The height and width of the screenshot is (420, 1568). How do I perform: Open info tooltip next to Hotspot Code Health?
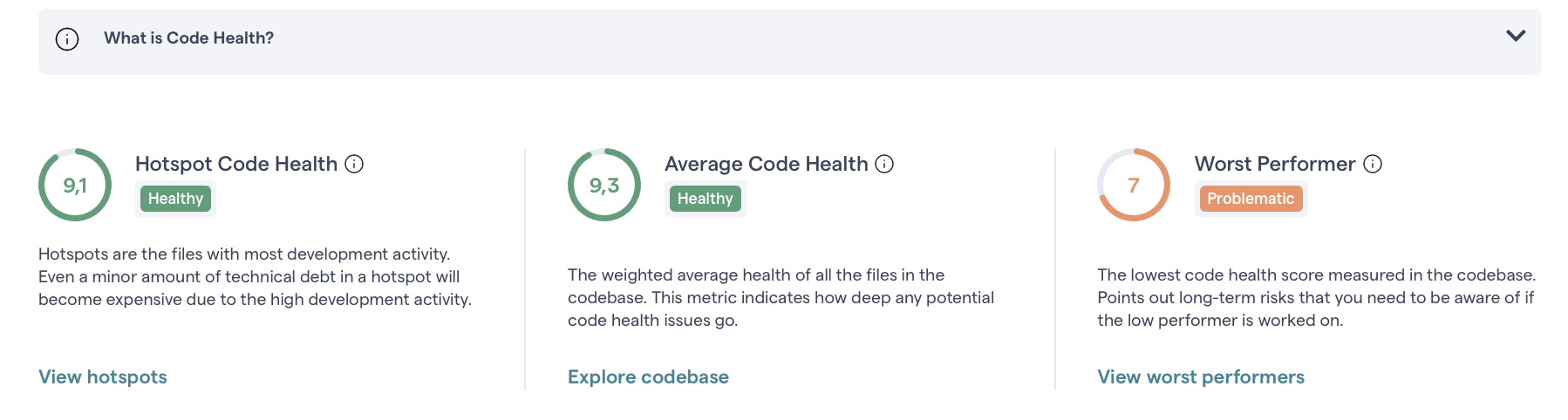point(354,164)
